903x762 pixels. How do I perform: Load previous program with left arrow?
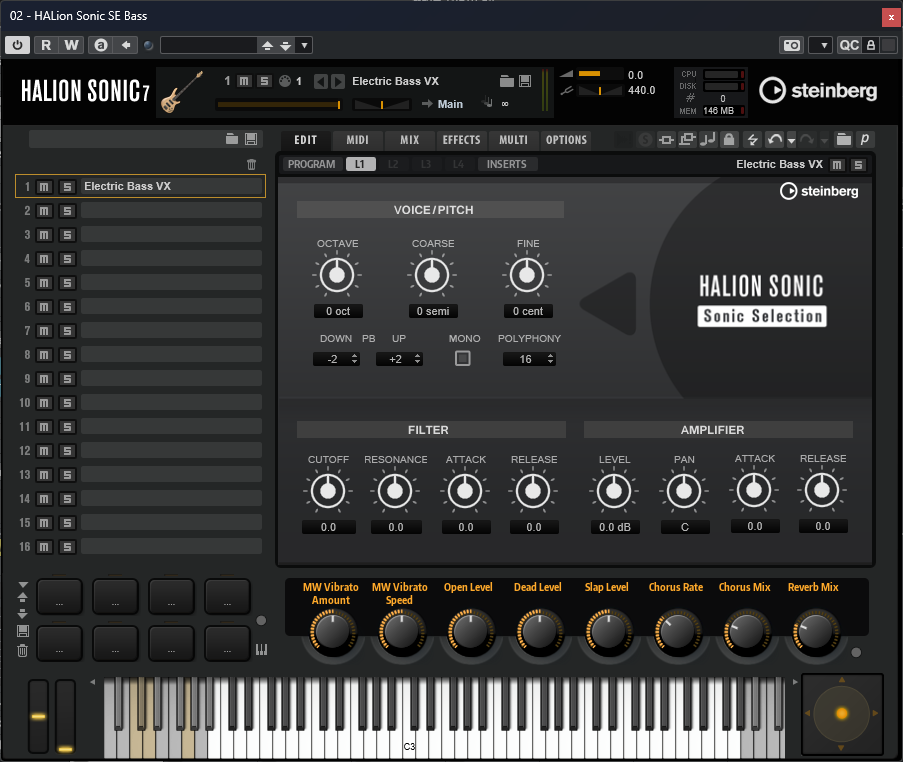(321, 81)
